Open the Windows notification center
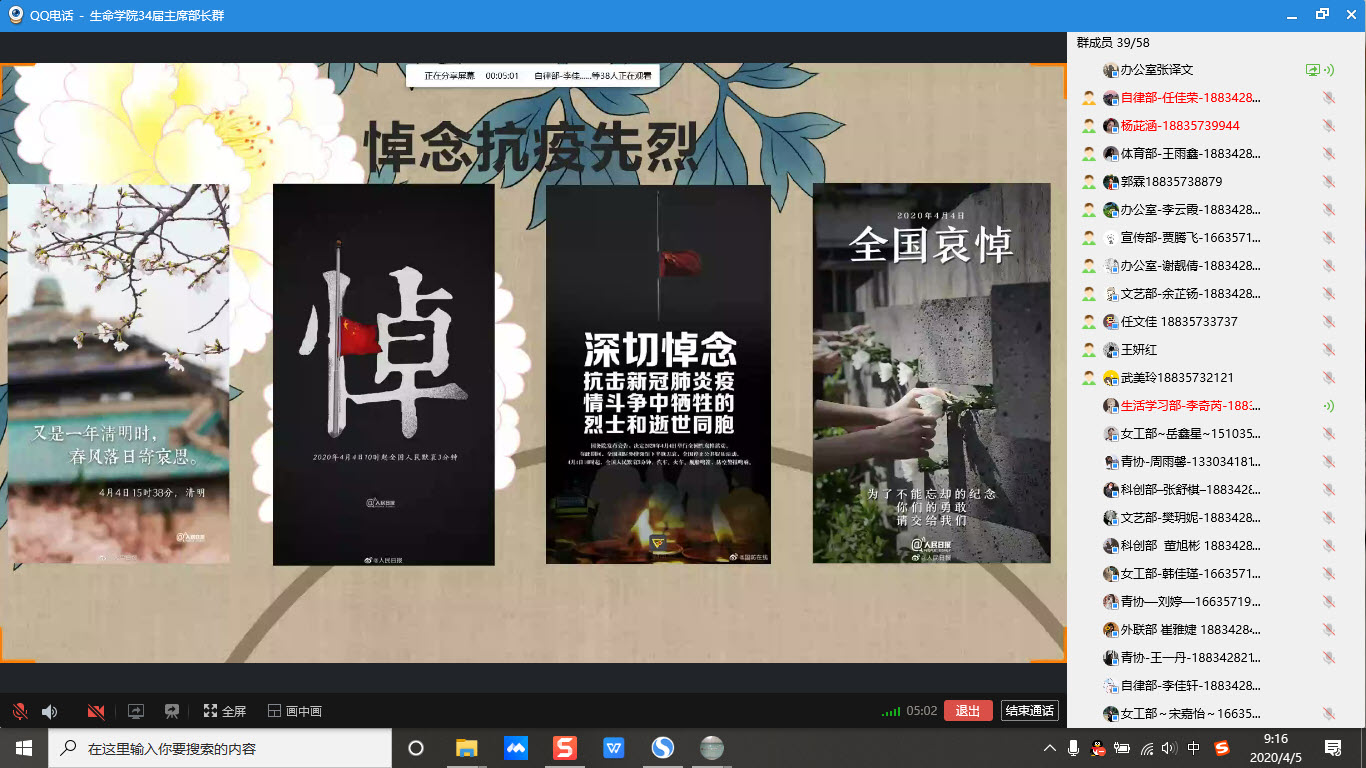Image resolution: width=1366 pixels, height=768 pixels. [x=1333, y=748]
